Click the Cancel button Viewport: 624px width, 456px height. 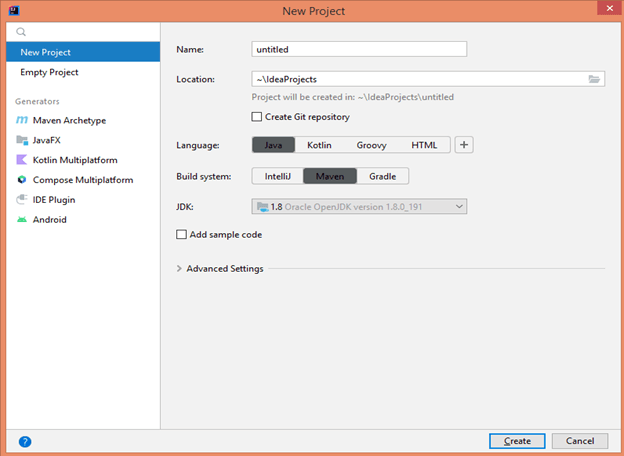[x=580, y=441]
